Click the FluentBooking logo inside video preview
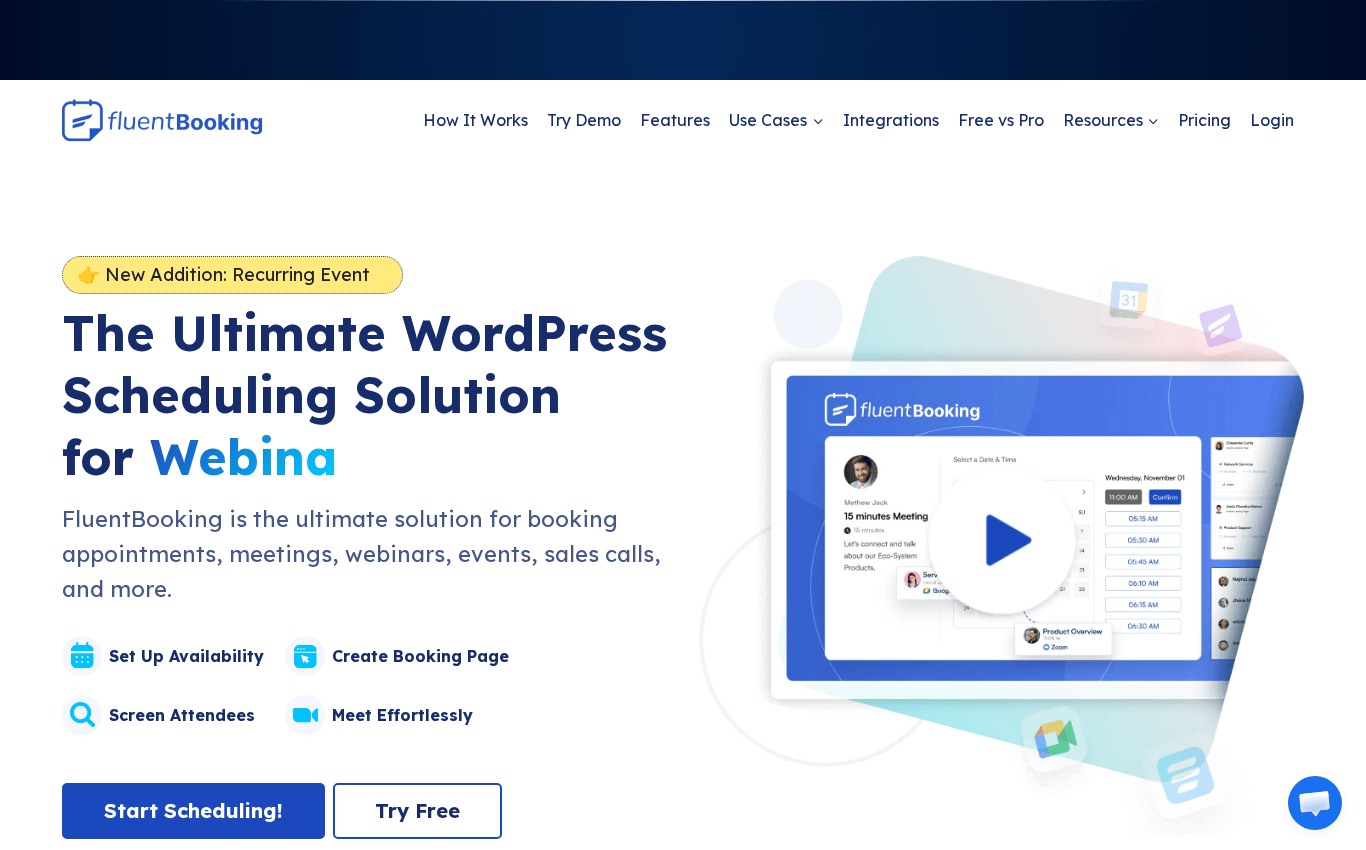 [902, 410]
